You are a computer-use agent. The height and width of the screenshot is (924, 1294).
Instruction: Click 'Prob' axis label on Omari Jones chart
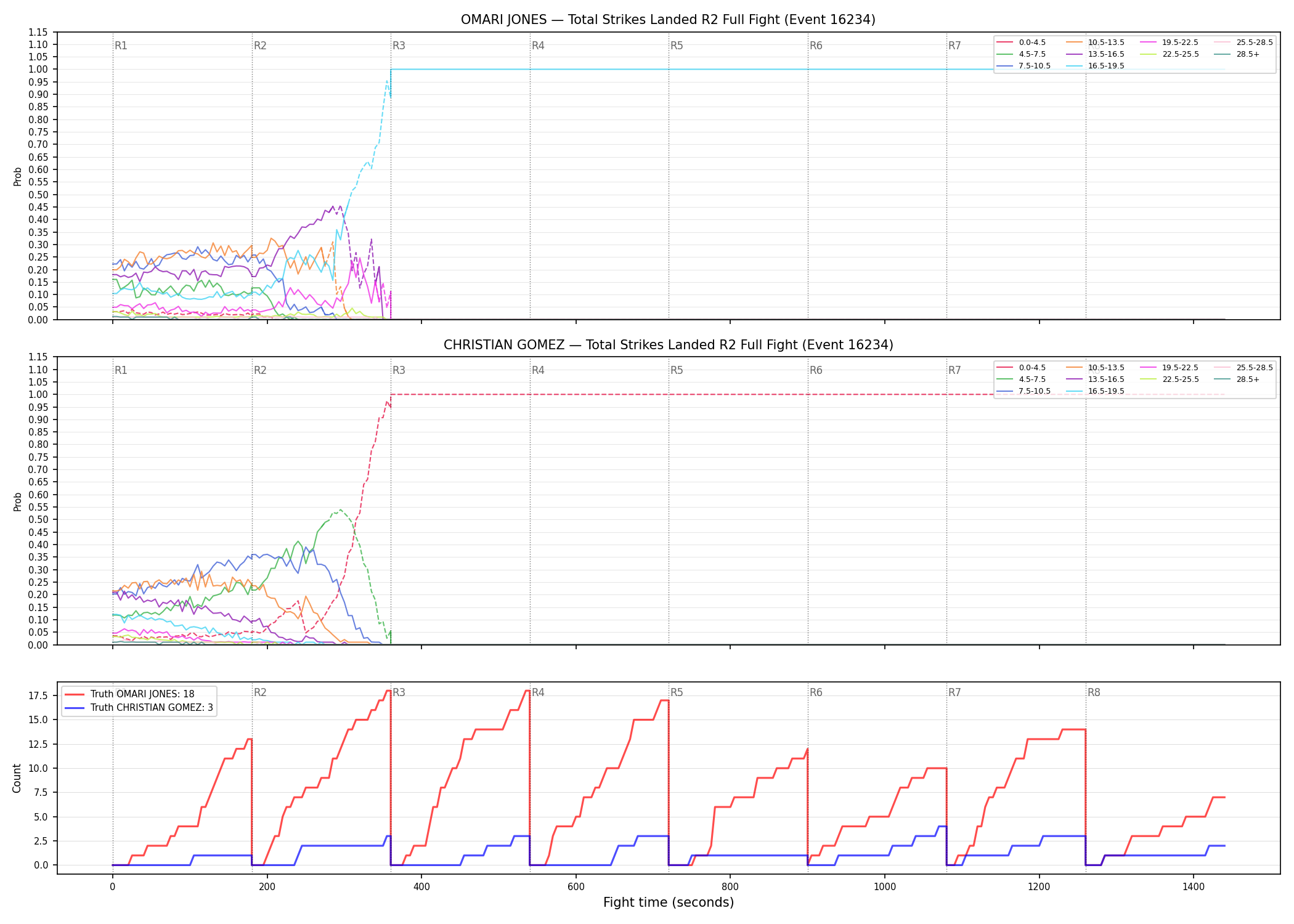[17, 176]
